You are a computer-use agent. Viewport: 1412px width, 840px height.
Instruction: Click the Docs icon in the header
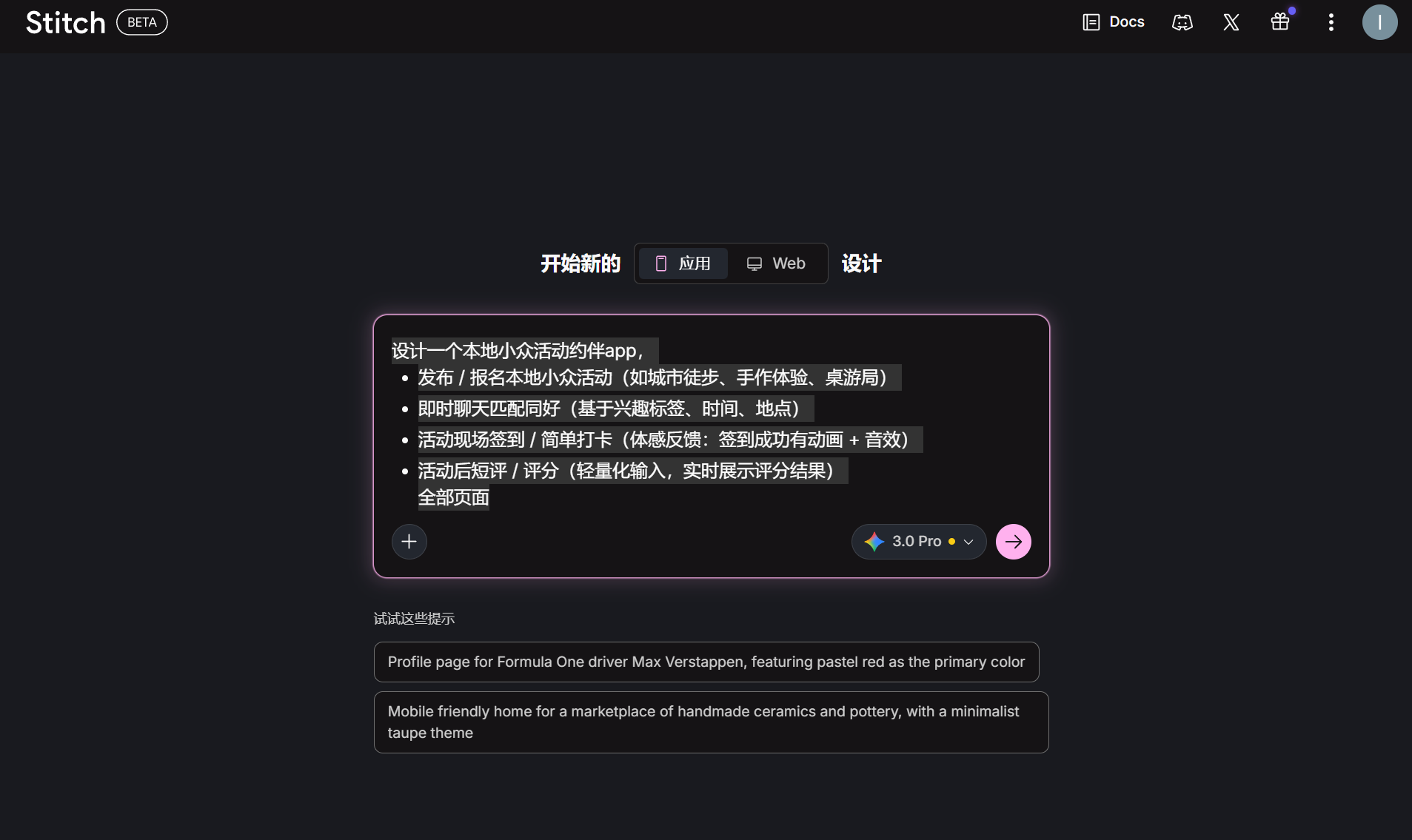(1091, 22)
